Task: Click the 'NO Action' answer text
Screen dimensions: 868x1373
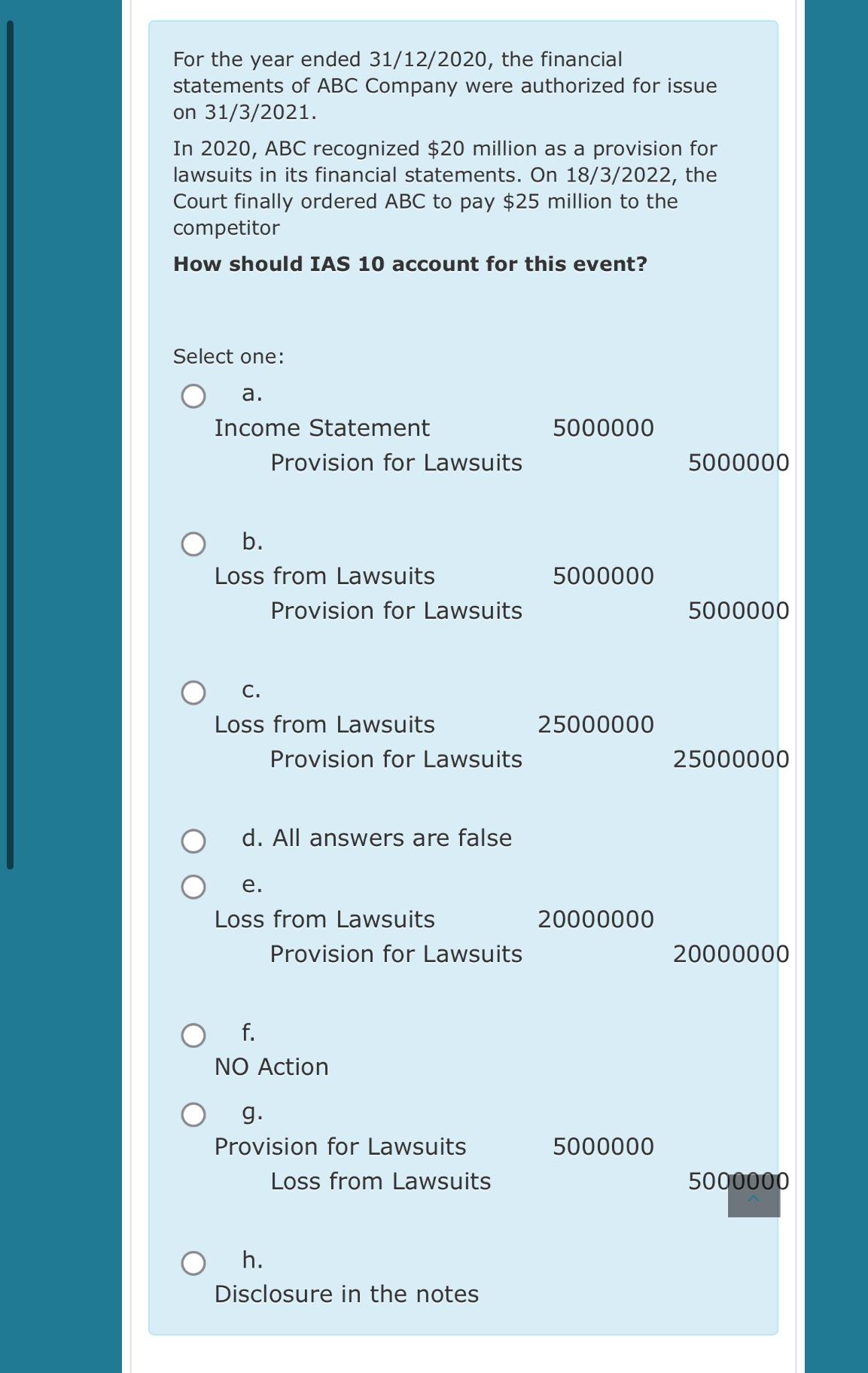Action: coord(272,1066)
